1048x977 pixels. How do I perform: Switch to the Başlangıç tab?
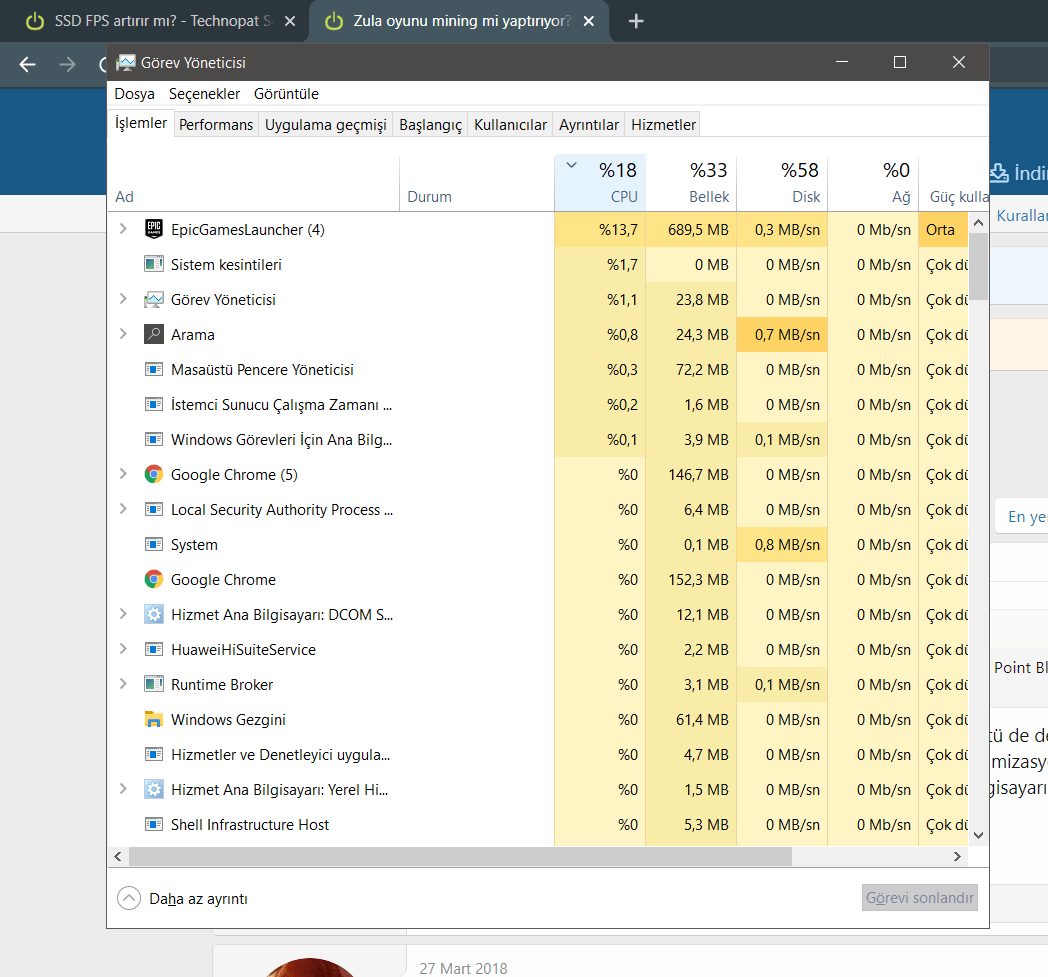pyautogui.click(x=430, y=125)
